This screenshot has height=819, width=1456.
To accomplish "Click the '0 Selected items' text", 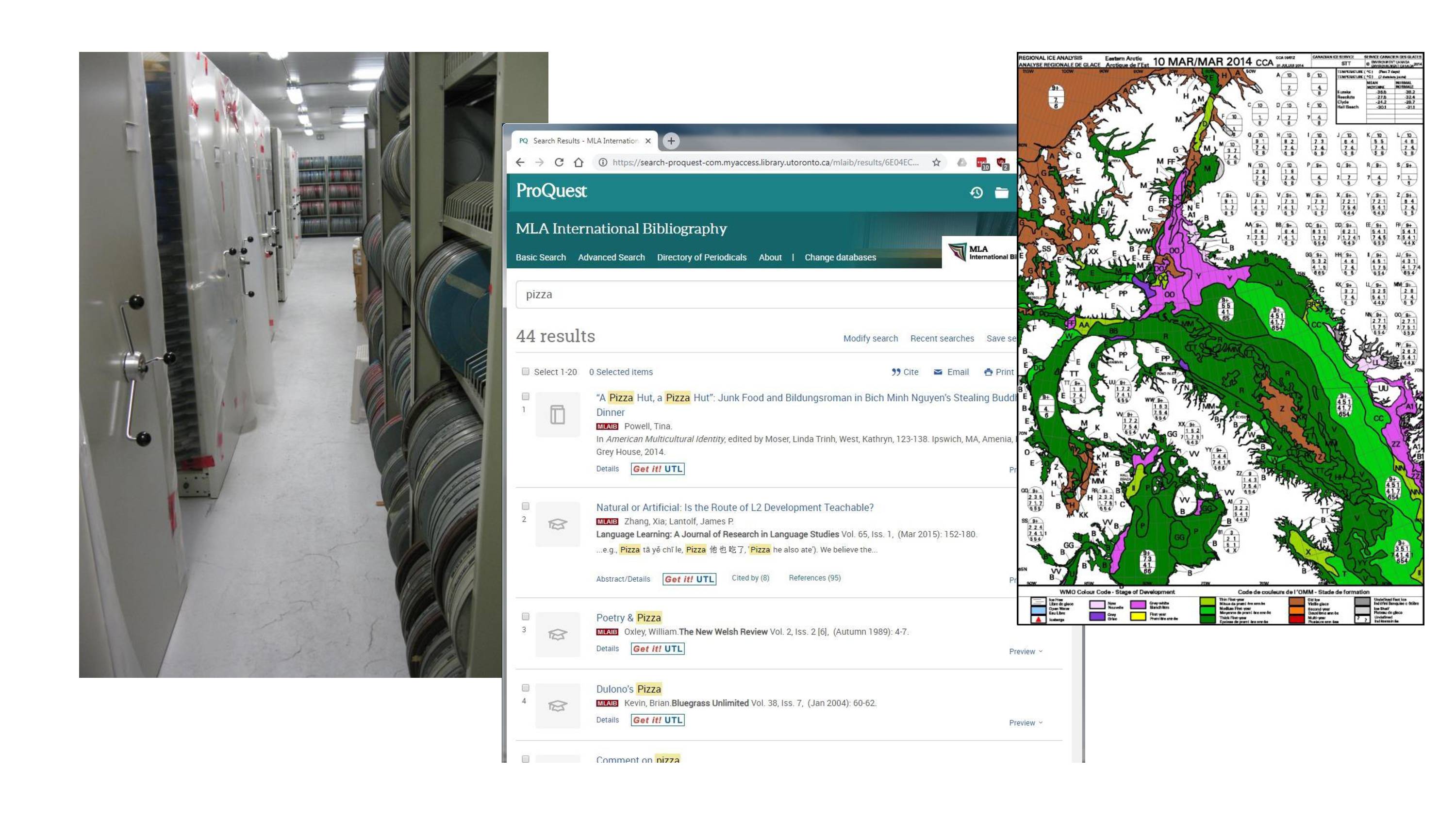I will pos(621,372).
